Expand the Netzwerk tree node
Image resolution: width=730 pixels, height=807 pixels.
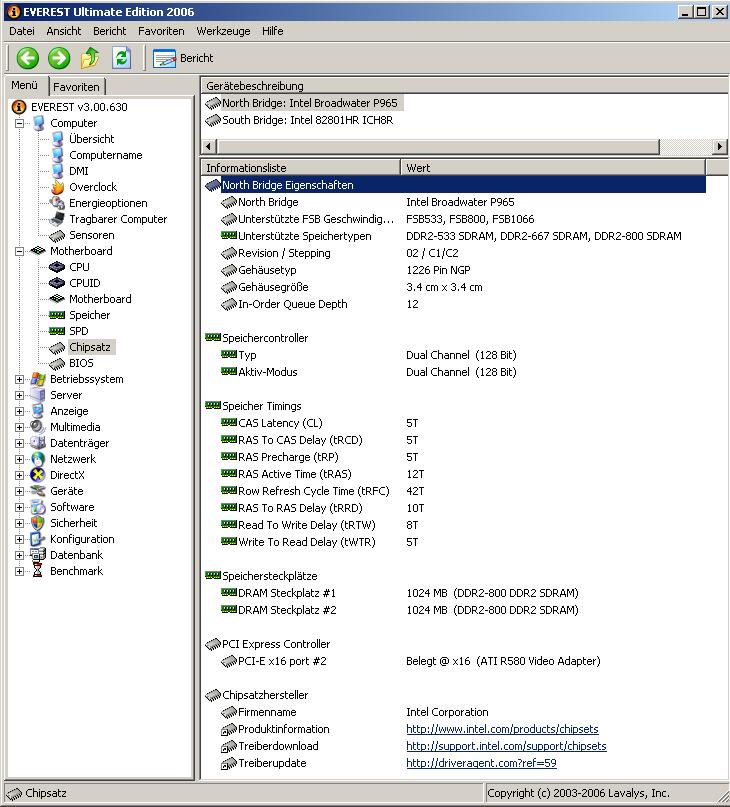(19, 459)
